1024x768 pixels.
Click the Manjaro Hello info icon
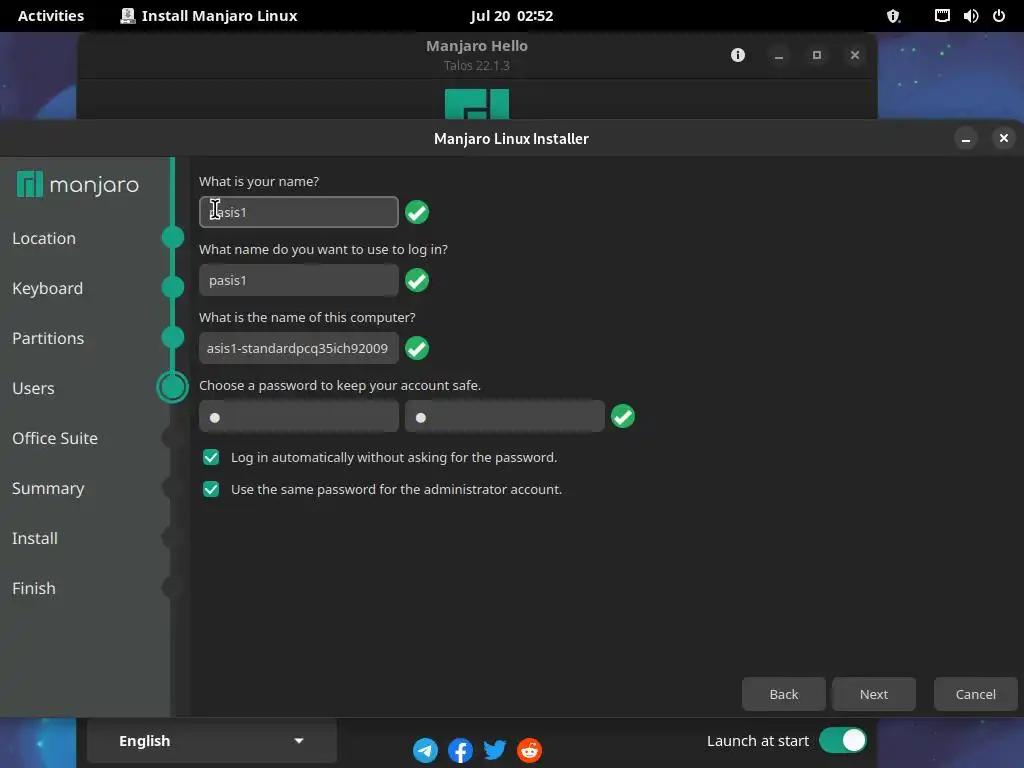coord(738,55)
